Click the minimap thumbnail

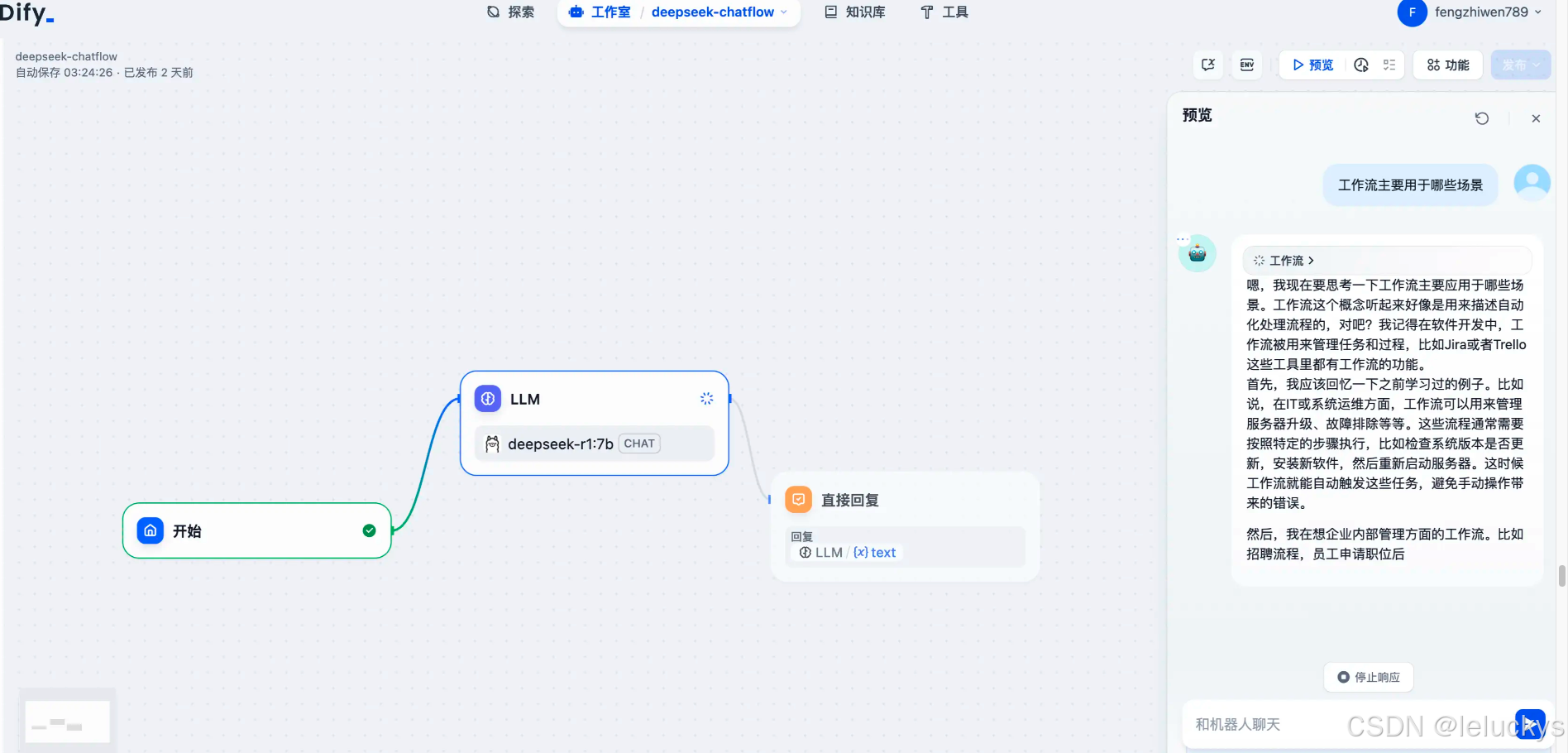[68, 722]
